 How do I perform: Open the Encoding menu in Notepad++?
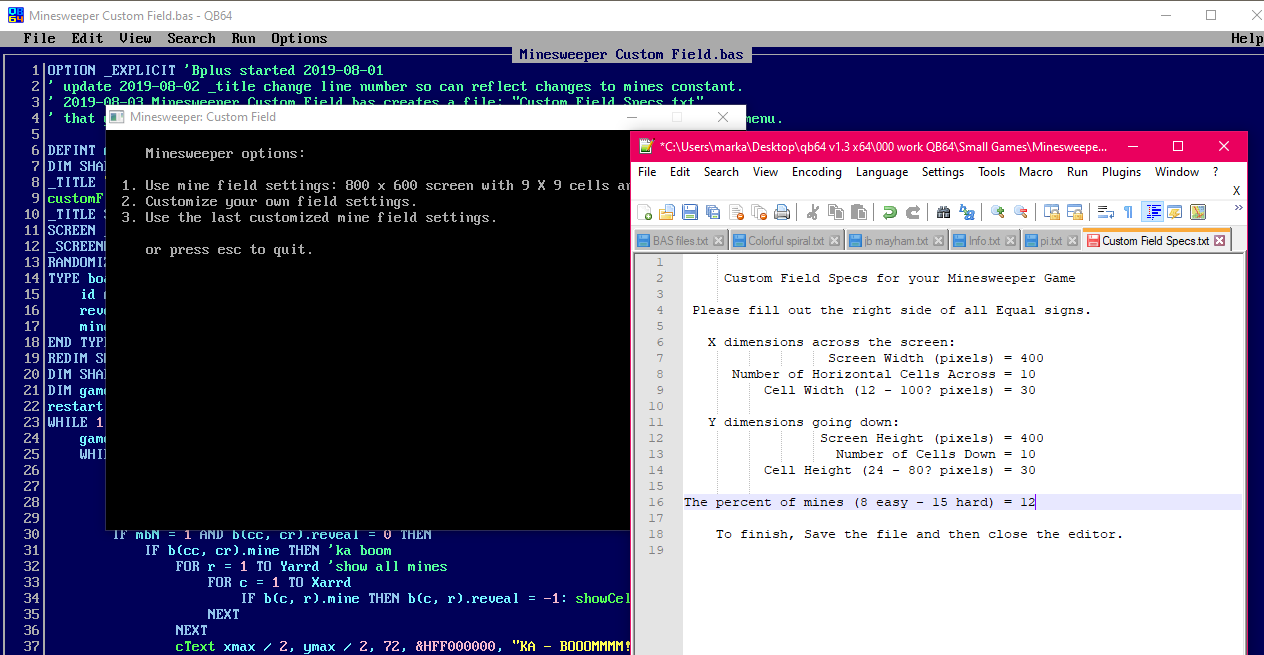click(816, 172)
